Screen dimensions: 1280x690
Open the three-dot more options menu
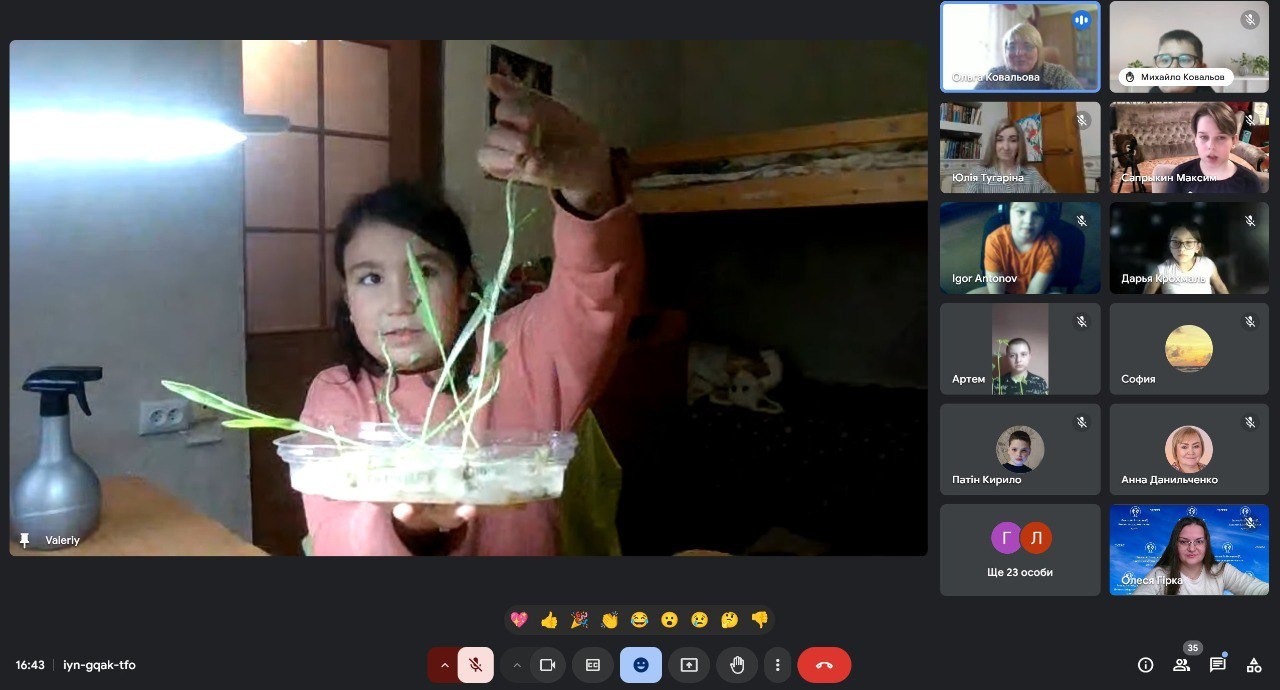pyautogui.click(x=777, y=665)
